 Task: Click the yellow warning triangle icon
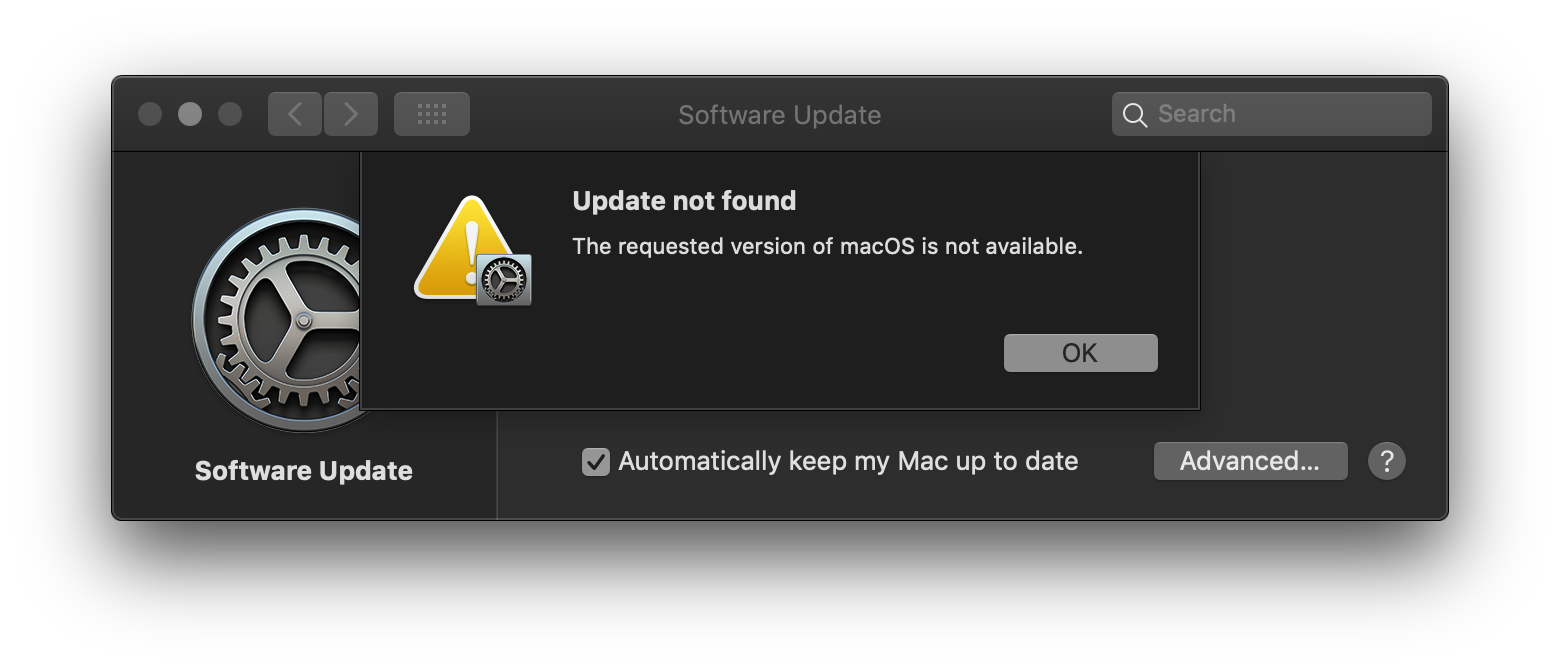466,249
